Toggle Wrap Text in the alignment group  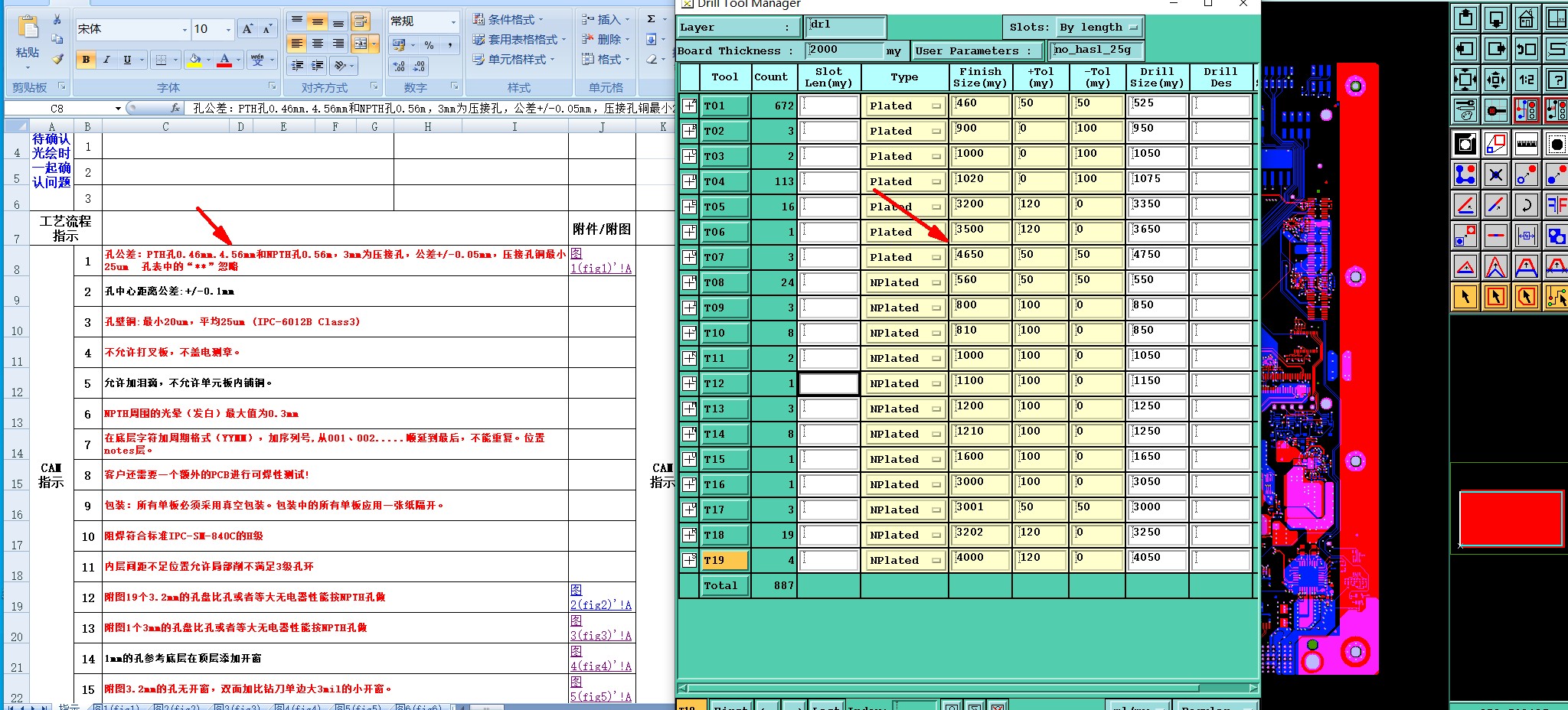(x=361, y=21)
